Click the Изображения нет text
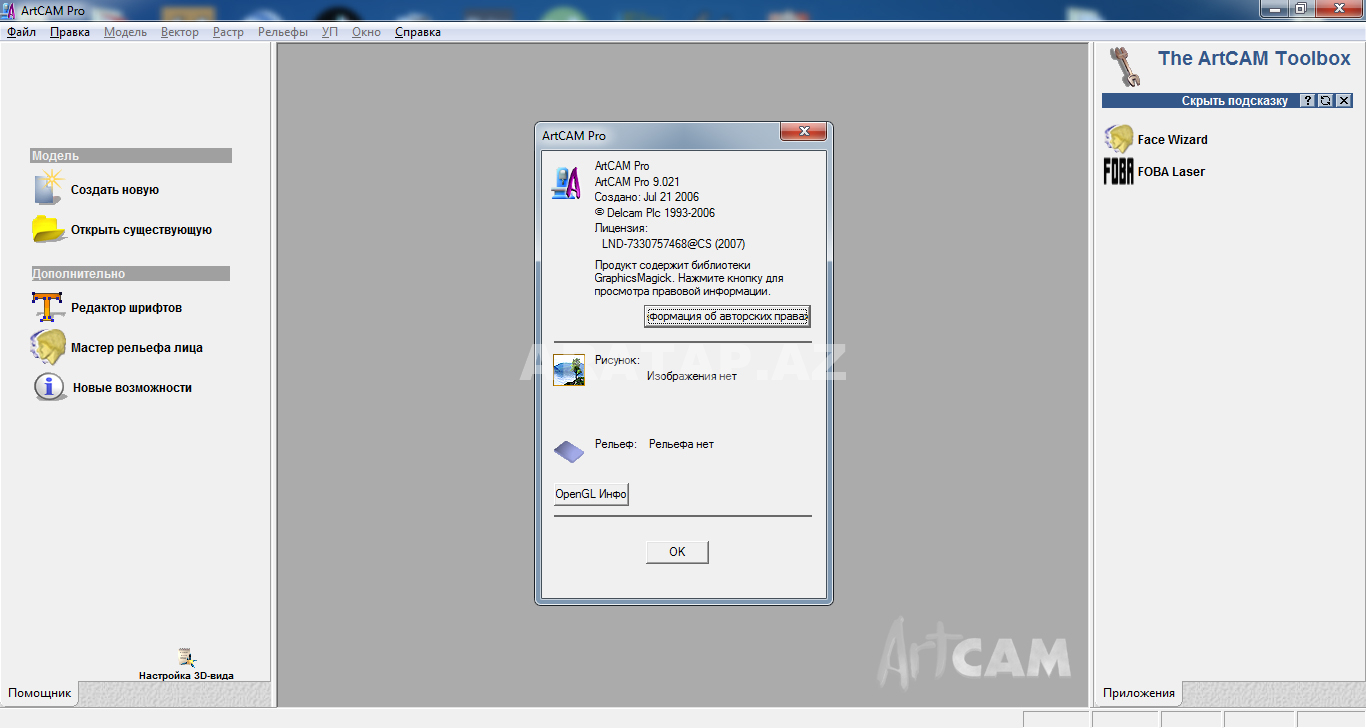The height and width of the screenshot is (728, 1366). (692, 376)
